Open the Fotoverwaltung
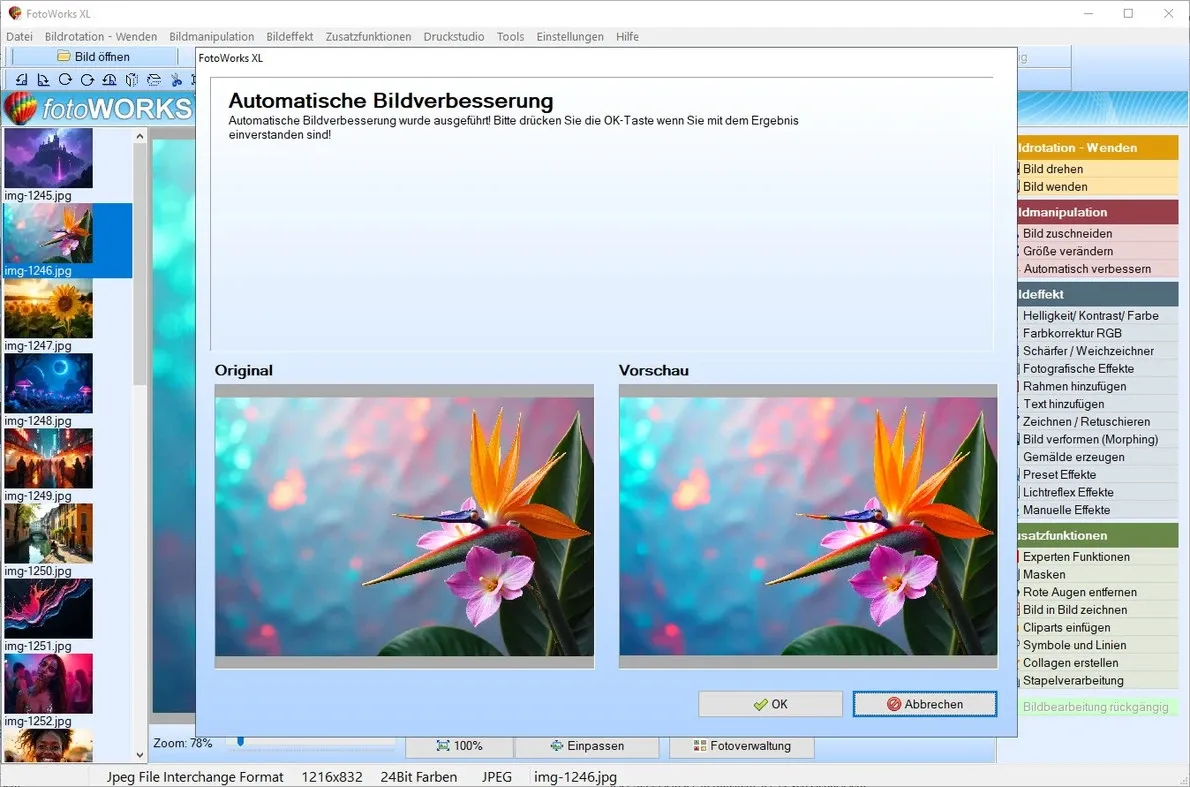Viewport: 1190px width, 787px height. click(x=742, y=744)
